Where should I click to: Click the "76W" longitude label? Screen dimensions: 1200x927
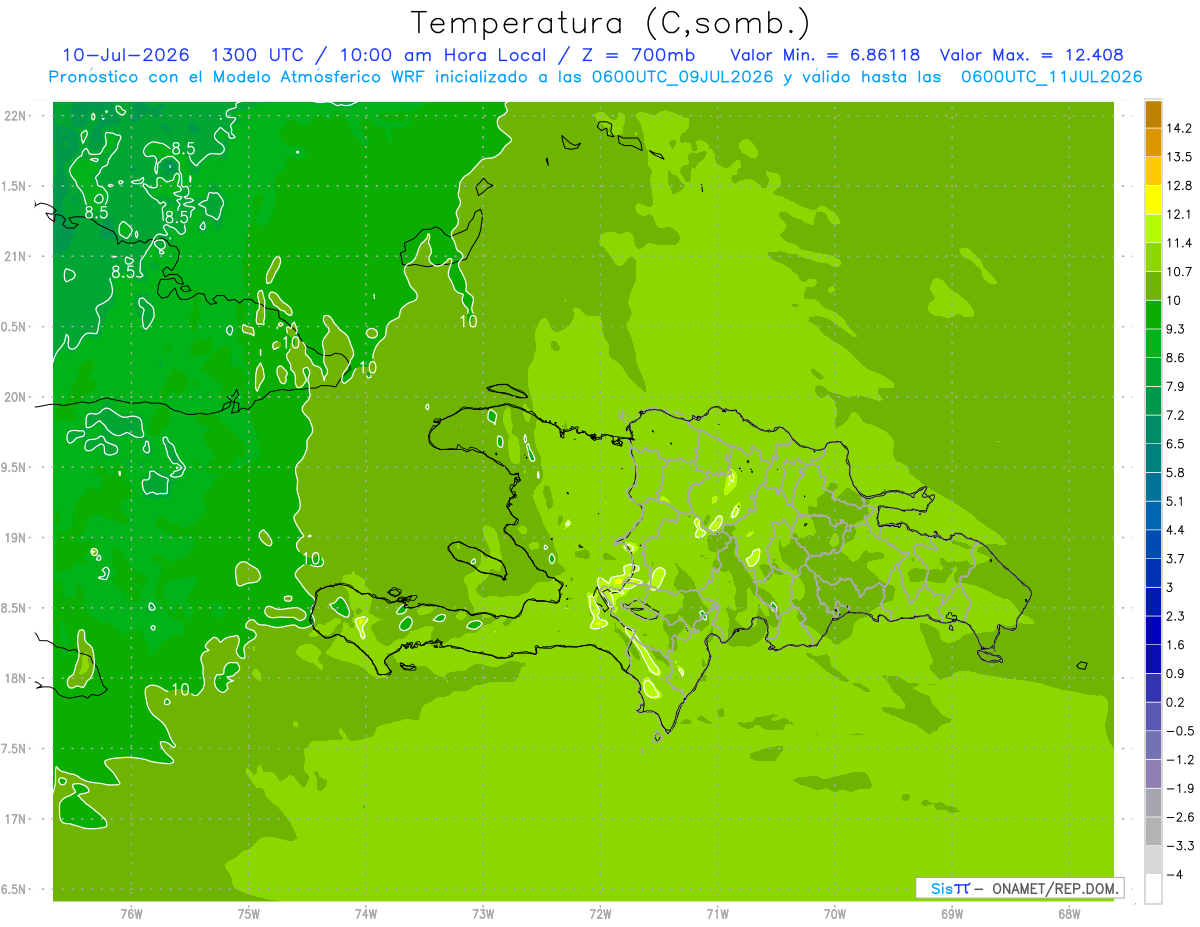click(131, 914)
